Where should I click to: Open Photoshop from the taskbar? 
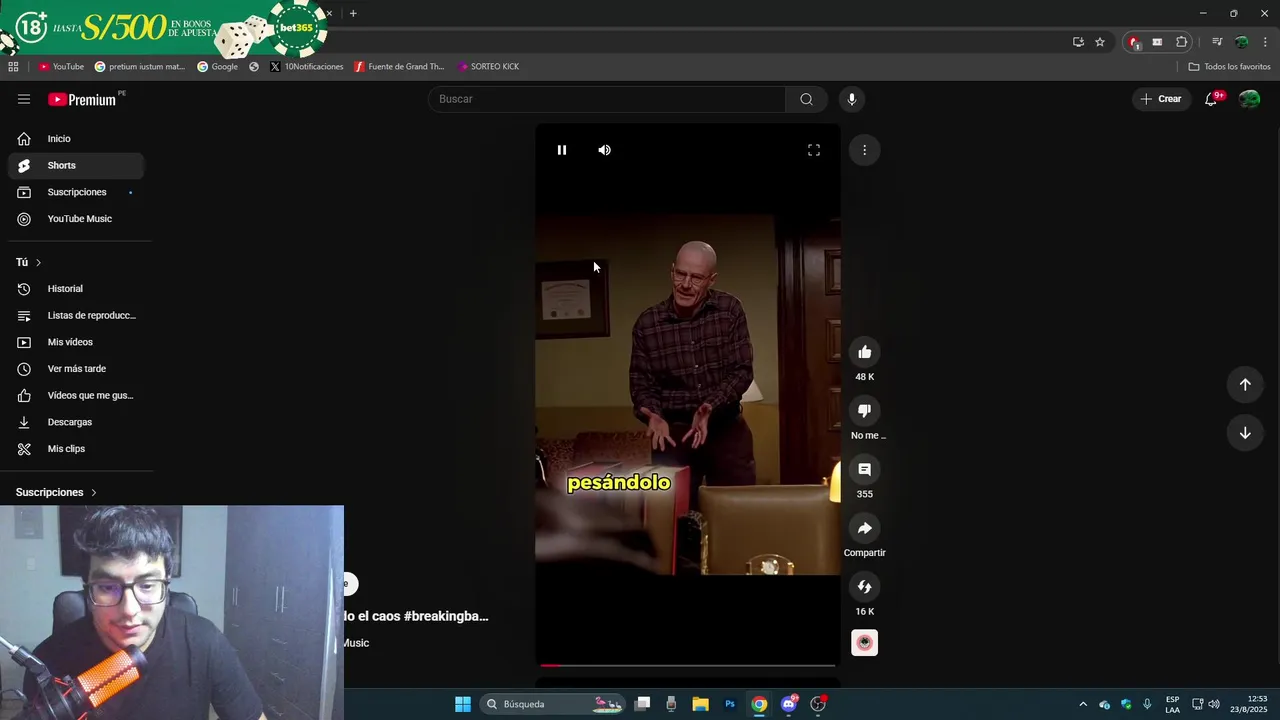730,704
